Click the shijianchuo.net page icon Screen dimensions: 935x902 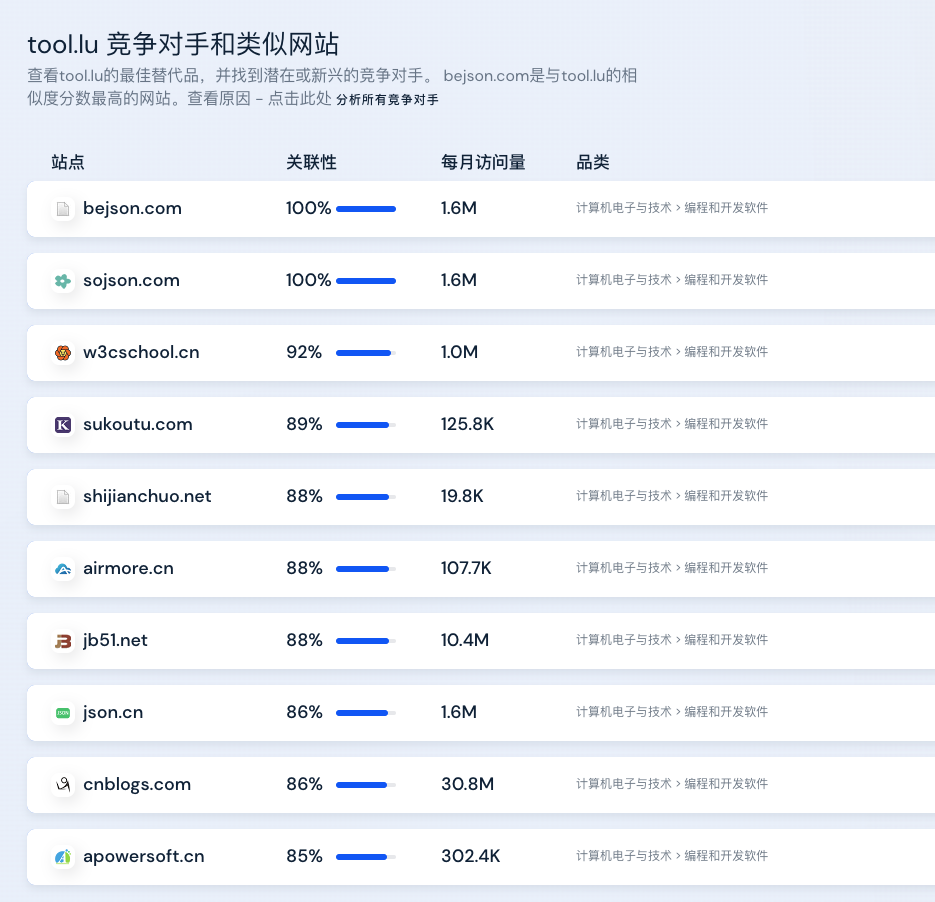click(x=63, y=496)
